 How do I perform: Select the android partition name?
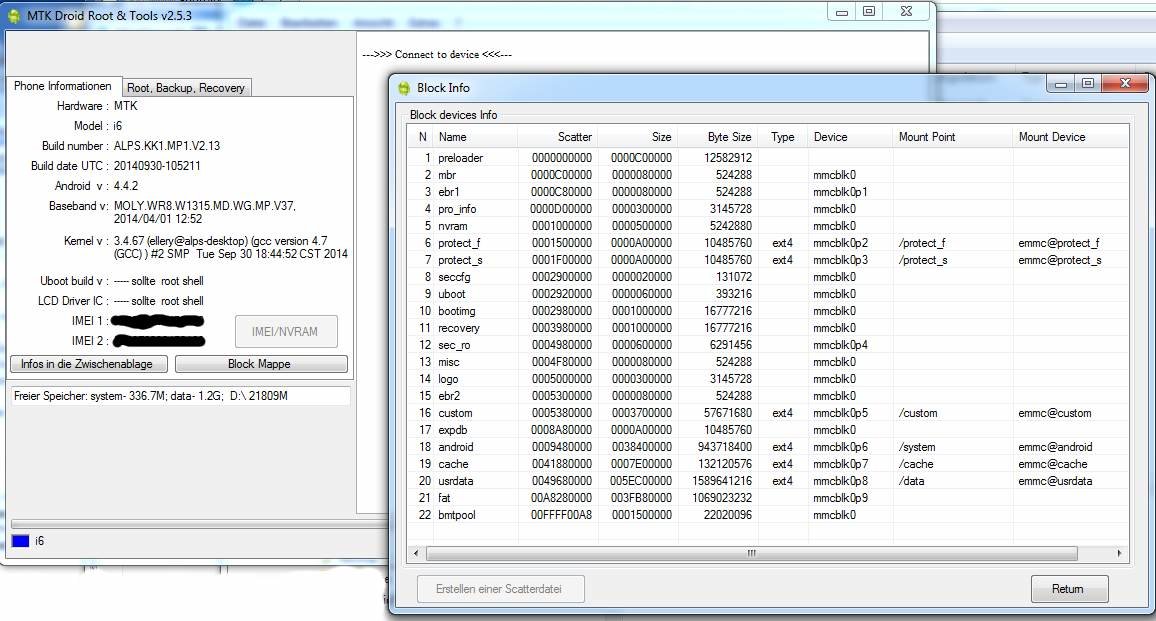coord(456,447)
